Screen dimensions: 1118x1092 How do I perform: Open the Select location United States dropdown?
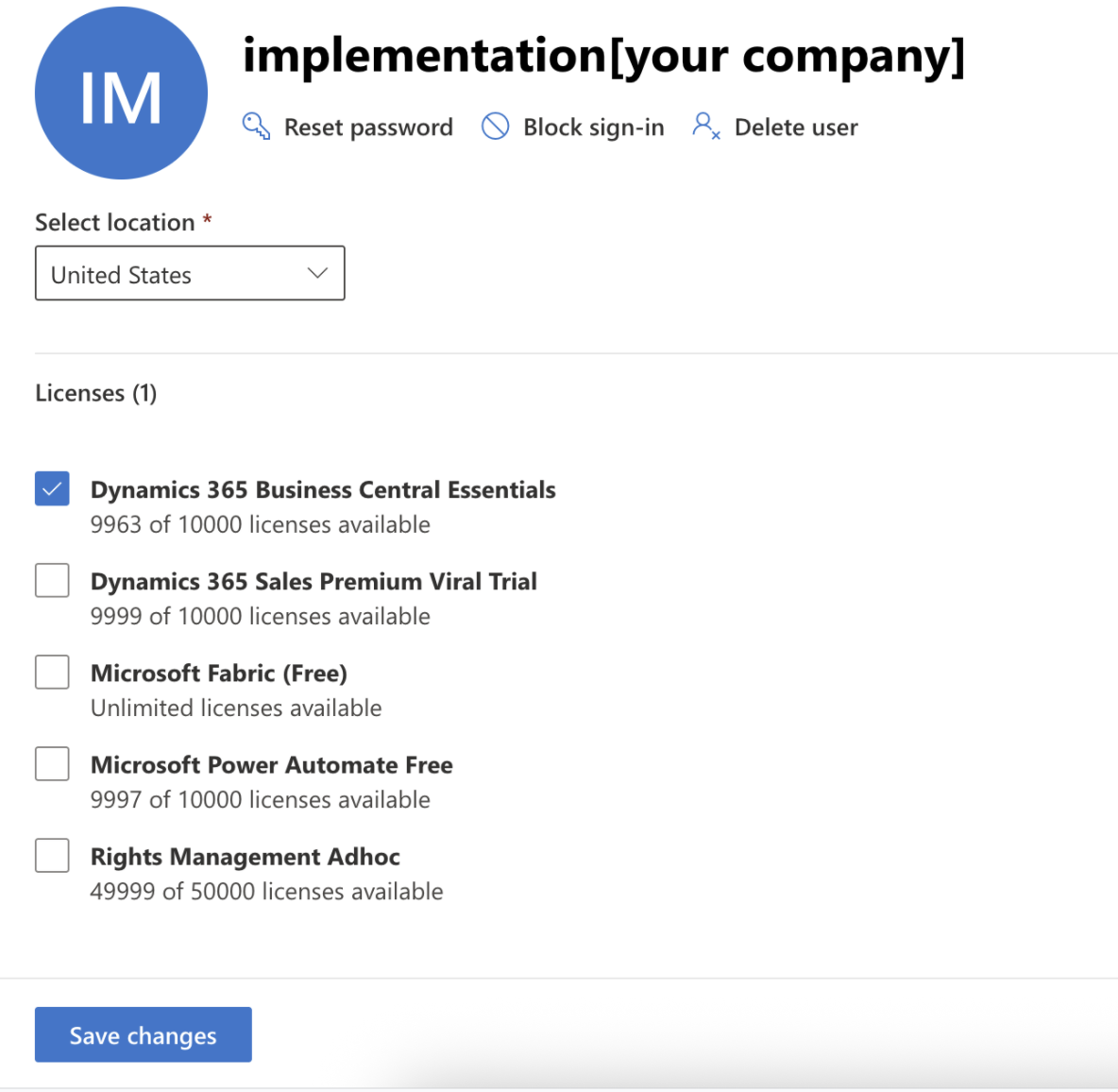[190, 273]
